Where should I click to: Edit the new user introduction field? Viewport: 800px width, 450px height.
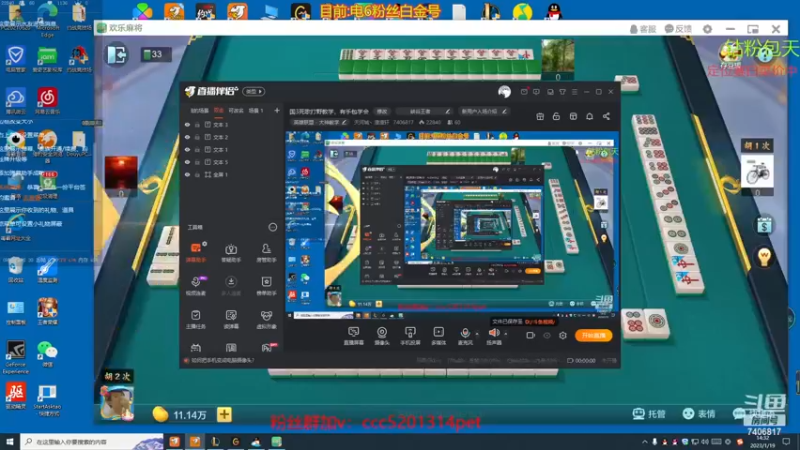coord(483,111)
